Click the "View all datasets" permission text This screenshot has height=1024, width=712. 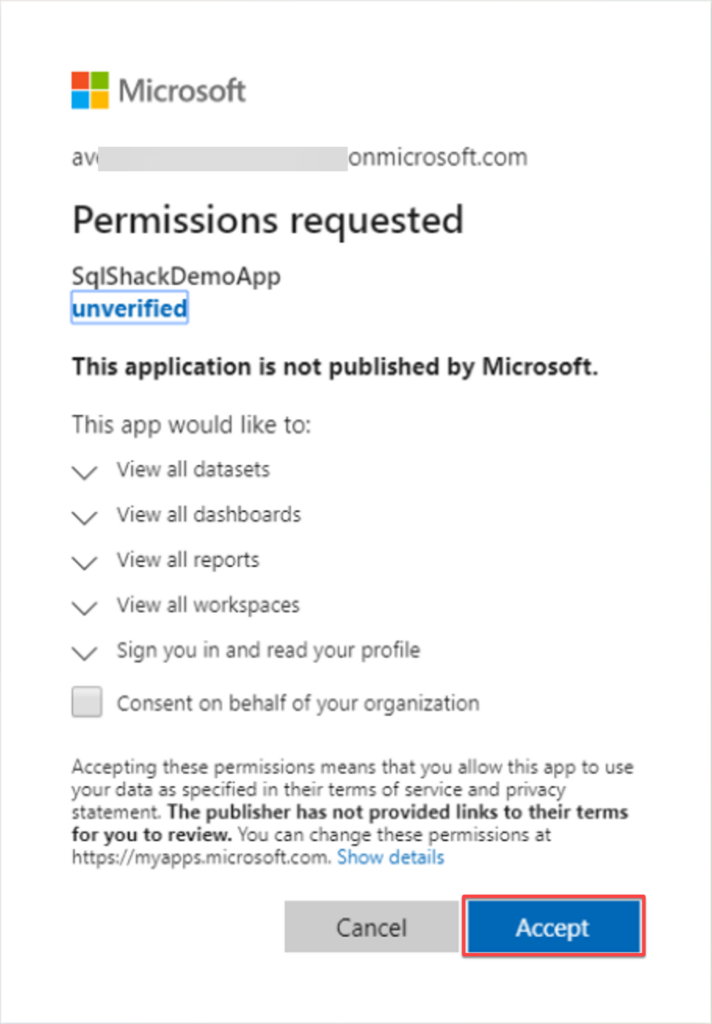193,469
